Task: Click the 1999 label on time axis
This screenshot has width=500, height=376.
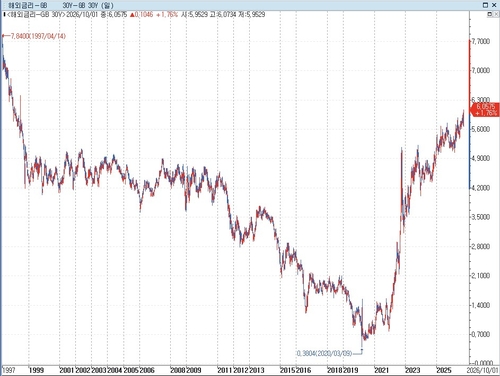Action: (36, 370)
